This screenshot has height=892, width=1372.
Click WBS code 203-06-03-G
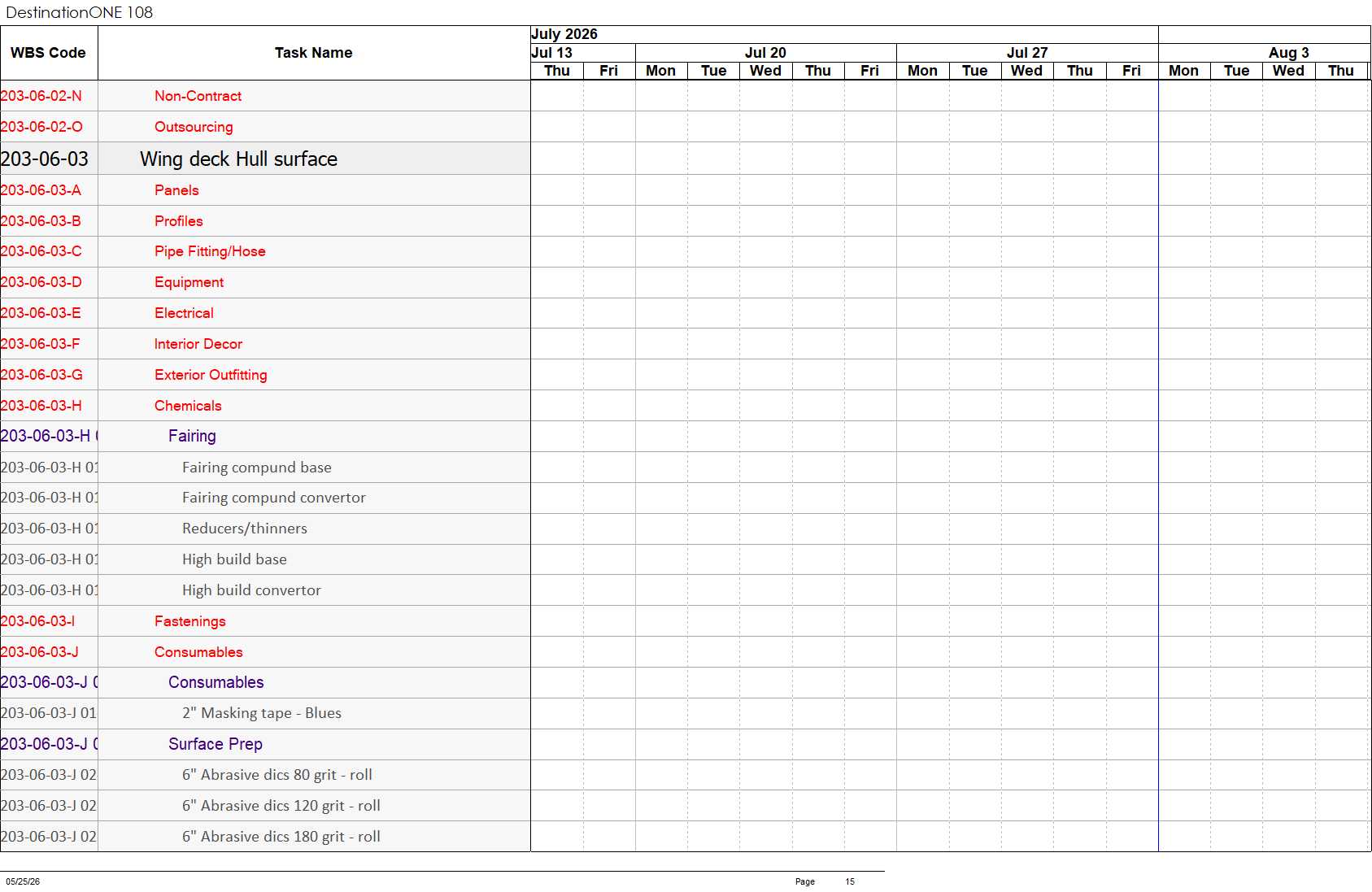coord(41,375)
